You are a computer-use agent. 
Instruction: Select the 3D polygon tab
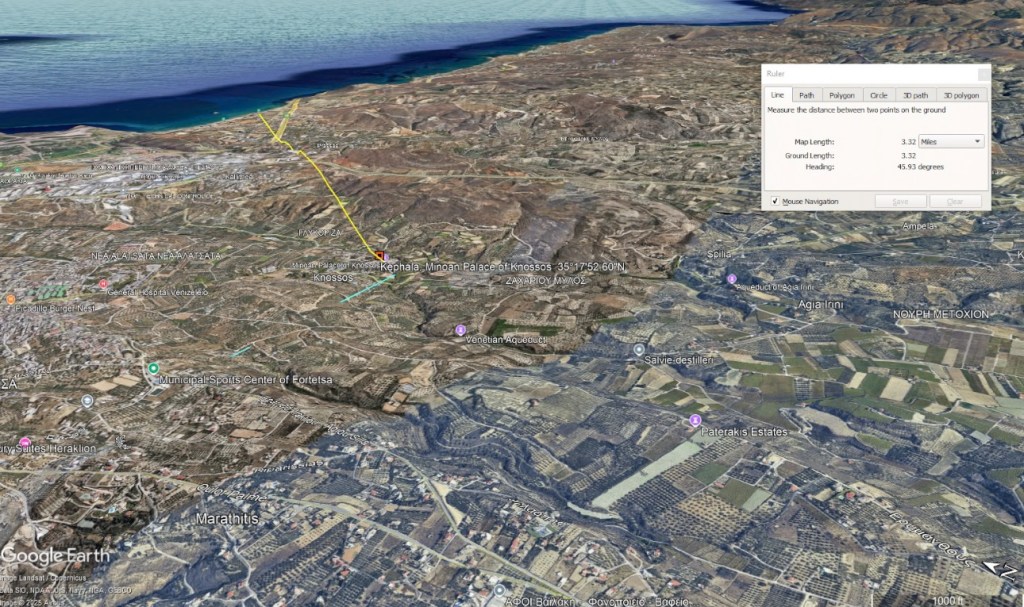click(960, 95)
